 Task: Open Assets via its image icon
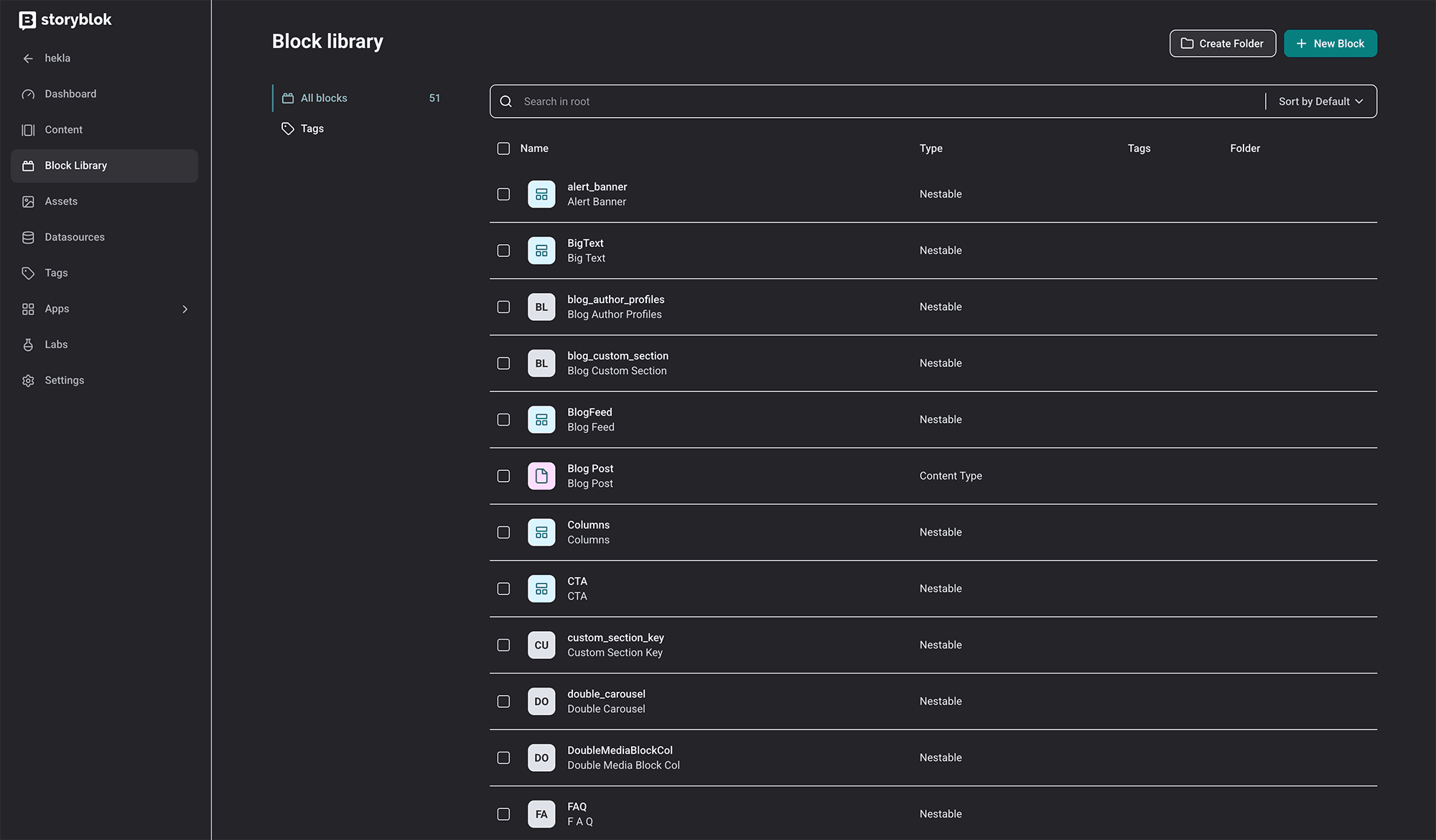click(28, 202)
